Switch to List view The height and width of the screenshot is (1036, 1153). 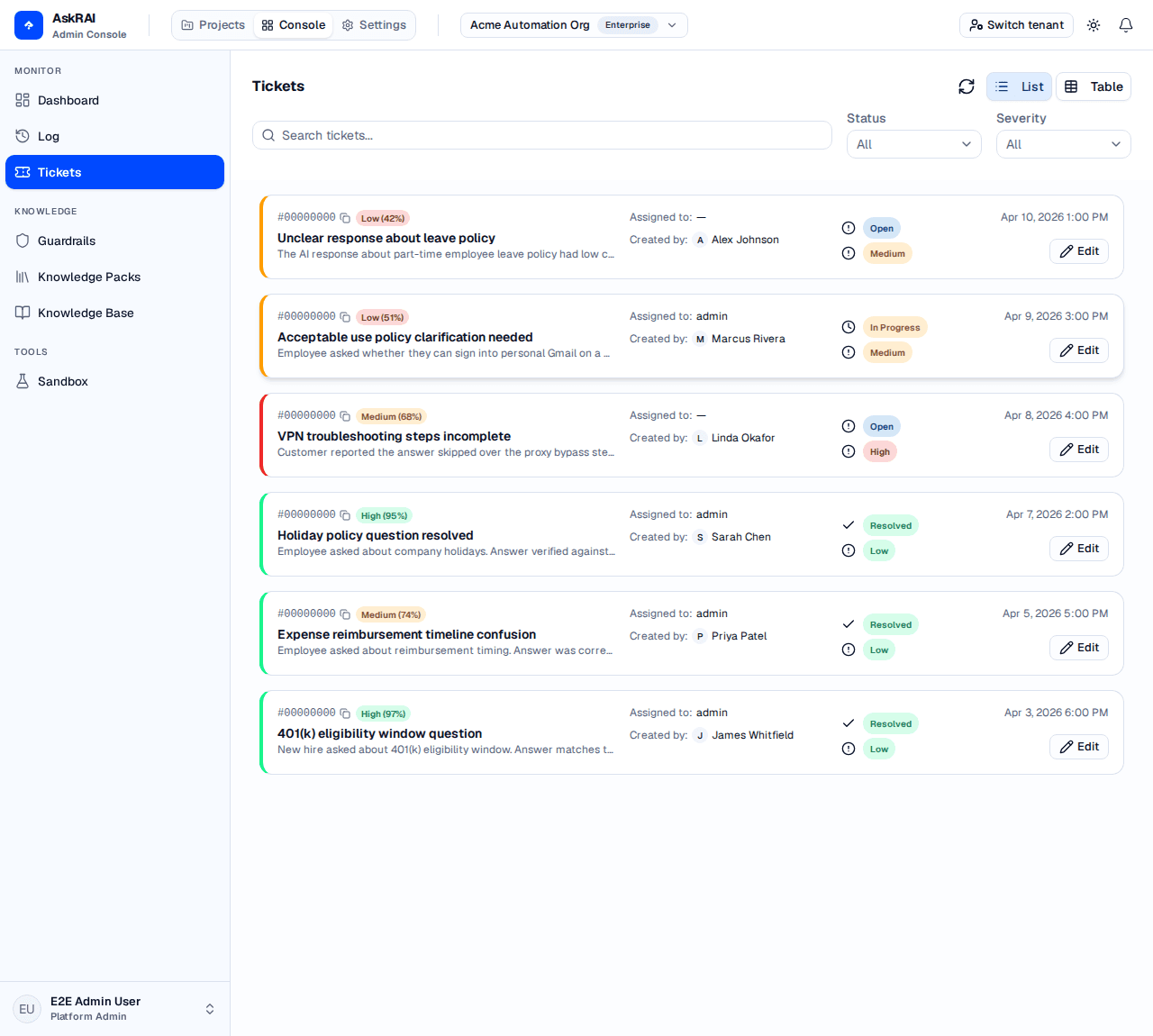tap(1019, 86)
